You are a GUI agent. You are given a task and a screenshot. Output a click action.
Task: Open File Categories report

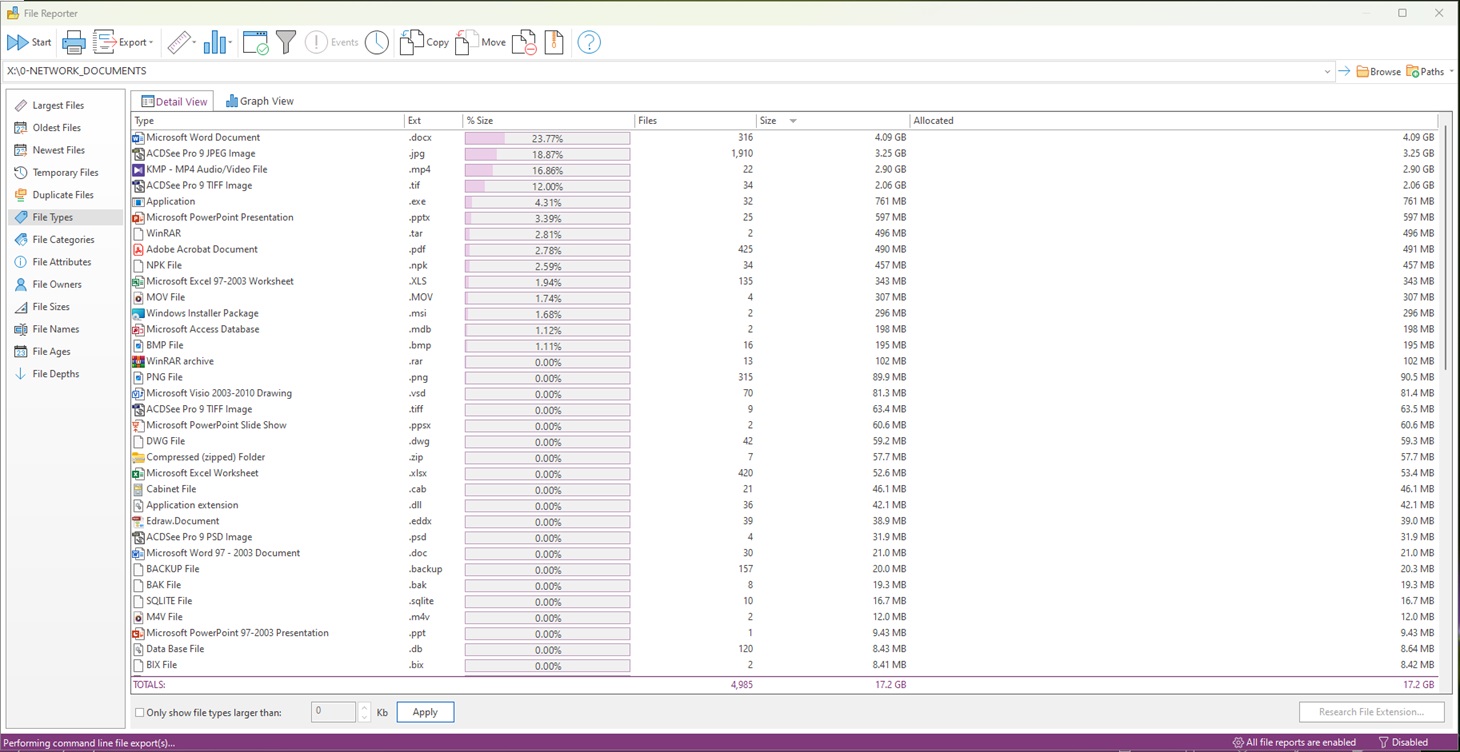(63, 239)
